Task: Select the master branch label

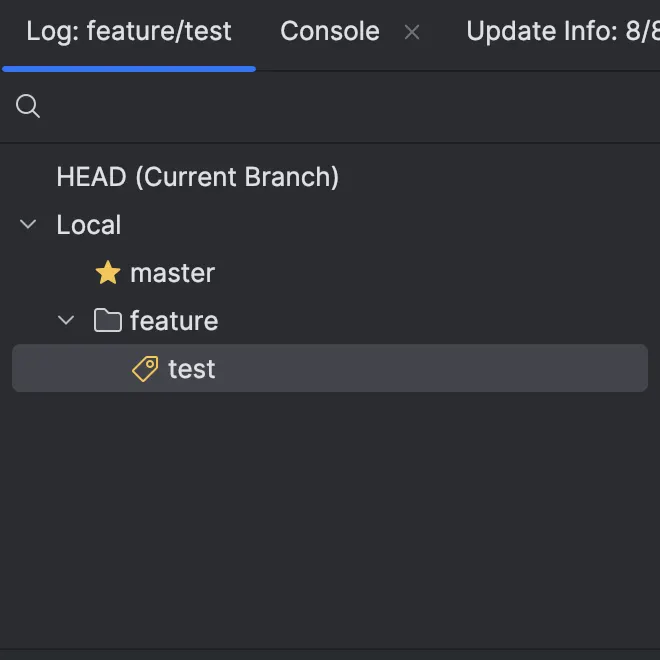Action: (x=172, y=273)
